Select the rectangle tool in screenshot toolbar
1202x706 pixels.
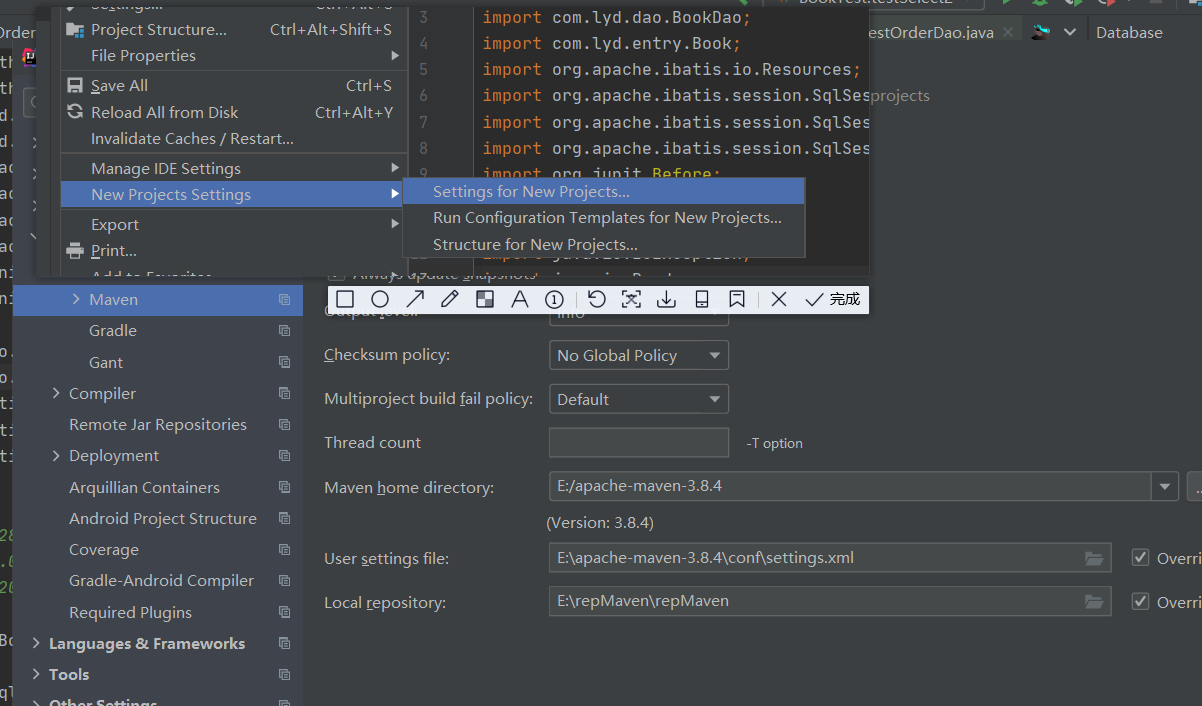[345, 299]
